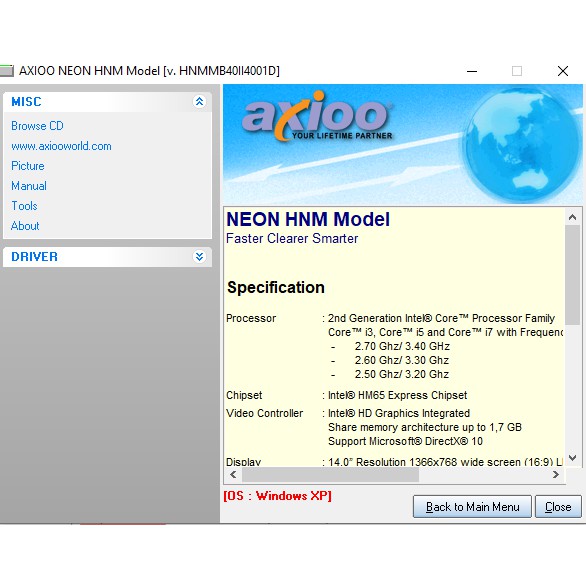Click the OS : Windows XP label
This screenshot has width=586, height=586.
tap(277, 496)
